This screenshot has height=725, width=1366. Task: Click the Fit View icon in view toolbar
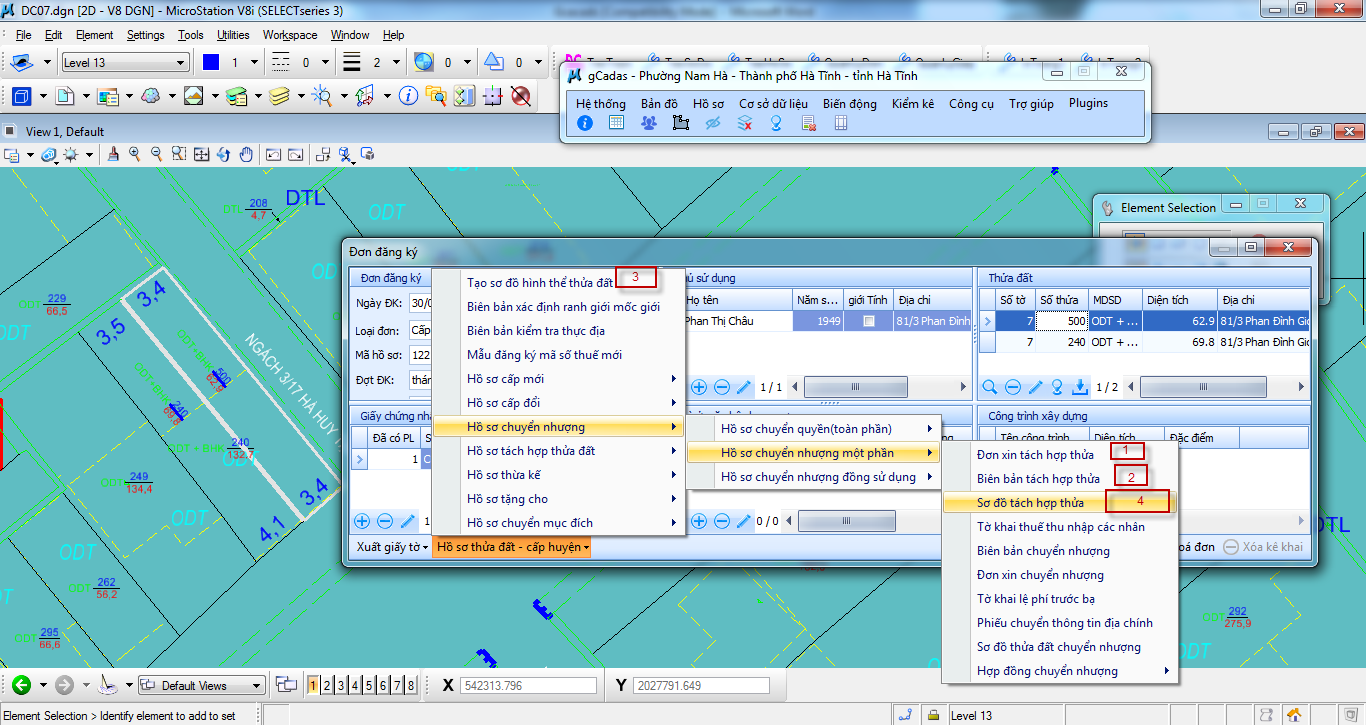[201, 155]
